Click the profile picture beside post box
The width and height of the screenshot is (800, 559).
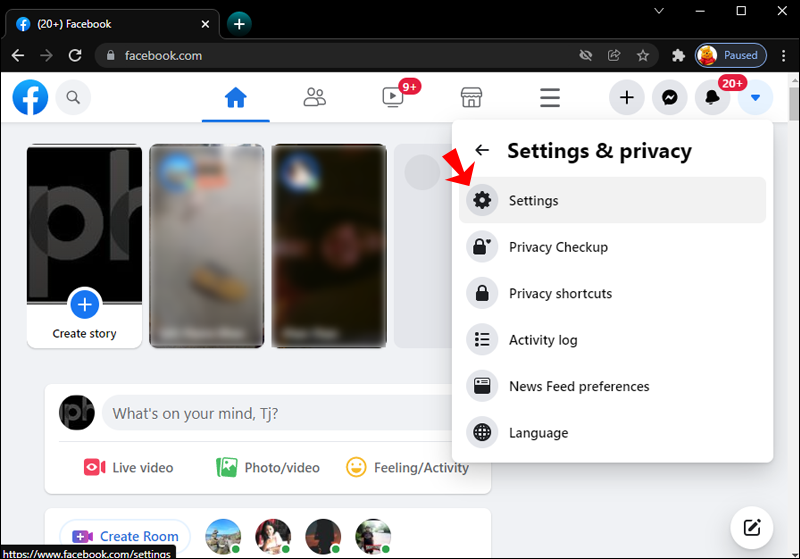click(77, 413)
